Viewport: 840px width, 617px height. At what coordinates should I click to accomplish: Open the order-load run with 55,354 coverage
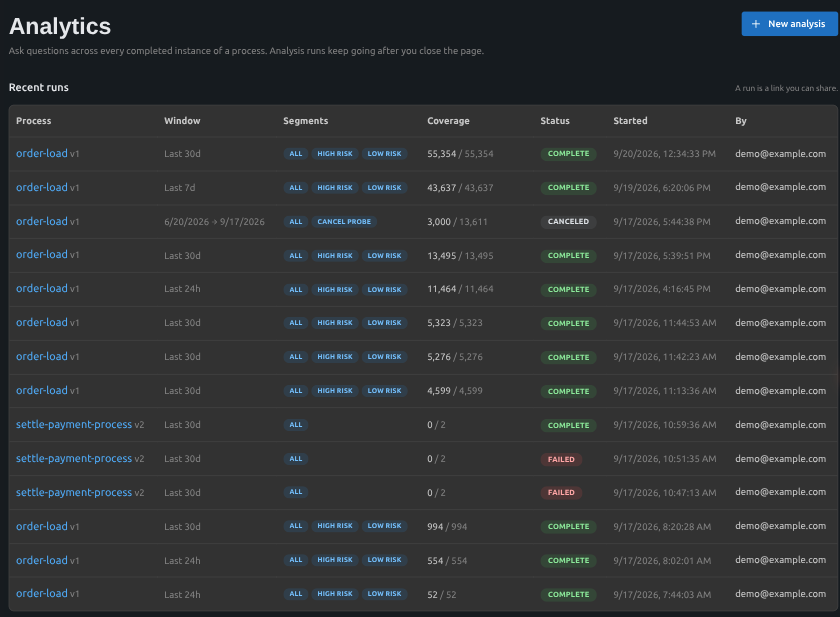(x=42, y=154)
